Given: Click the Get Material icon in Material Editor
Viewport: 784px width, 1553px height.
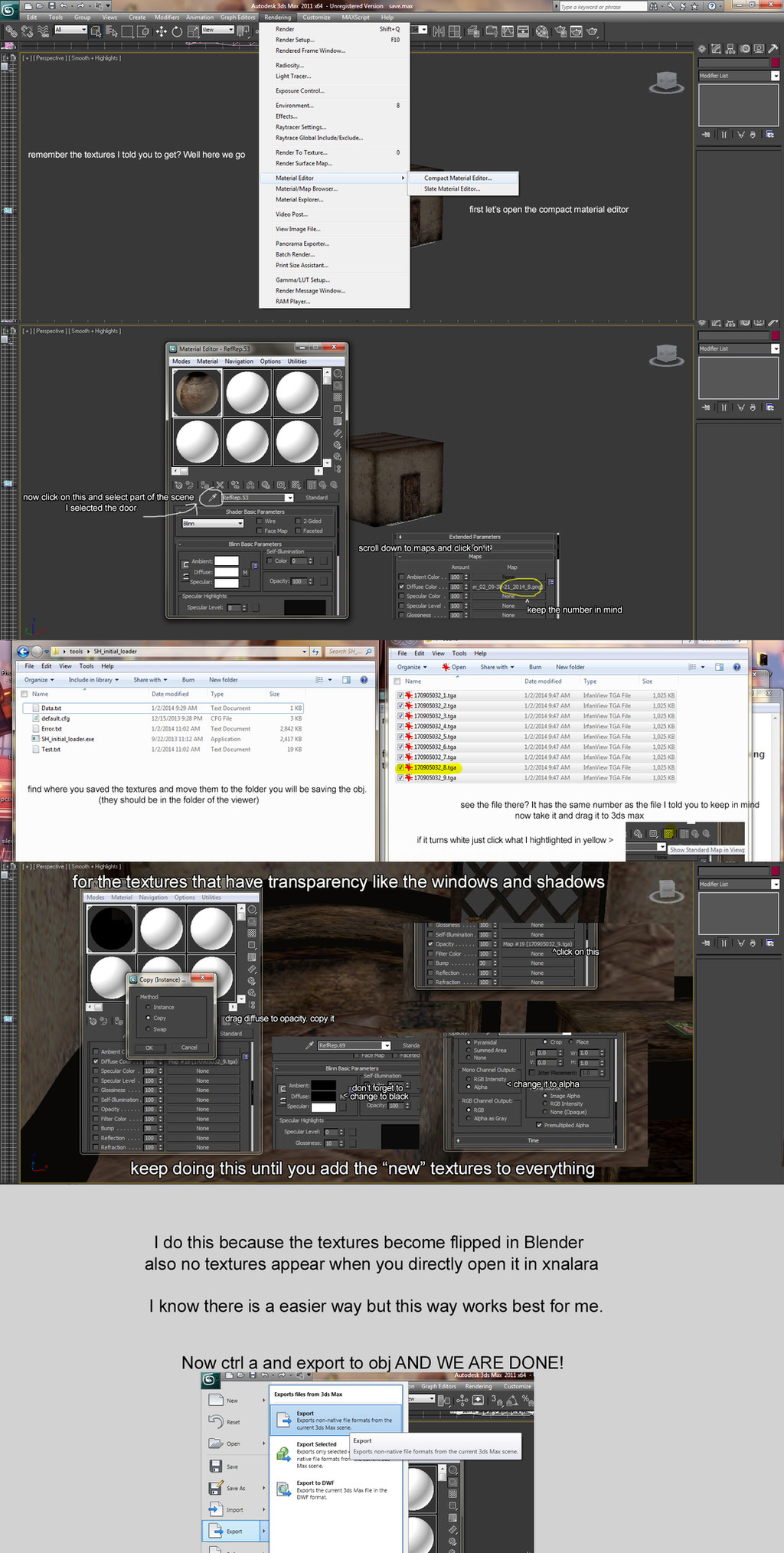Looking at the screenshot, I should tap(179, 485).
